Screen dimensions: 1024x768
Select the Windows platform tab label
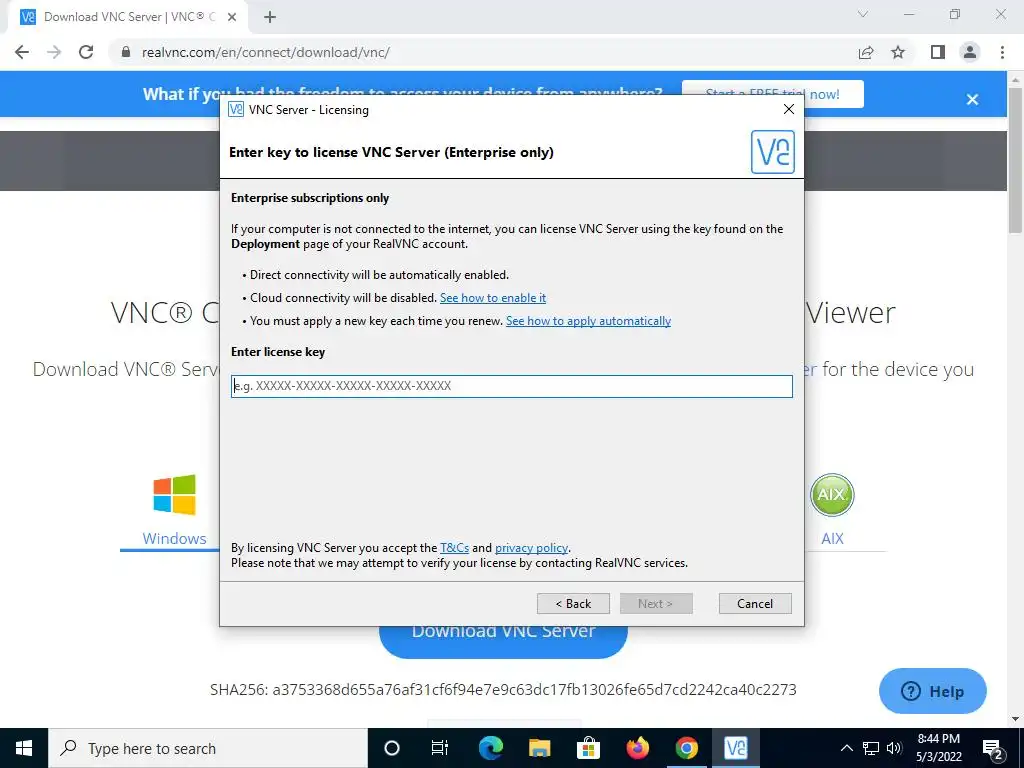[x=174, y=539]
